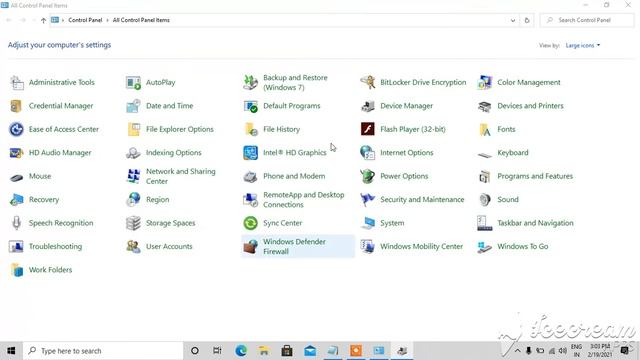
Task: Open AutoPlay icon
Action: [x=133, y=82]
